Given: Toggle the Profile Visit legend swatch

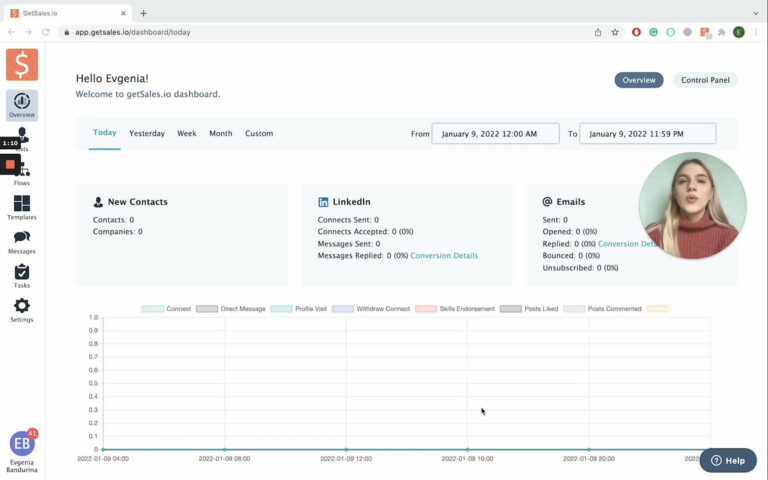Looking at the screenshot, I should (x=281, y=309).
